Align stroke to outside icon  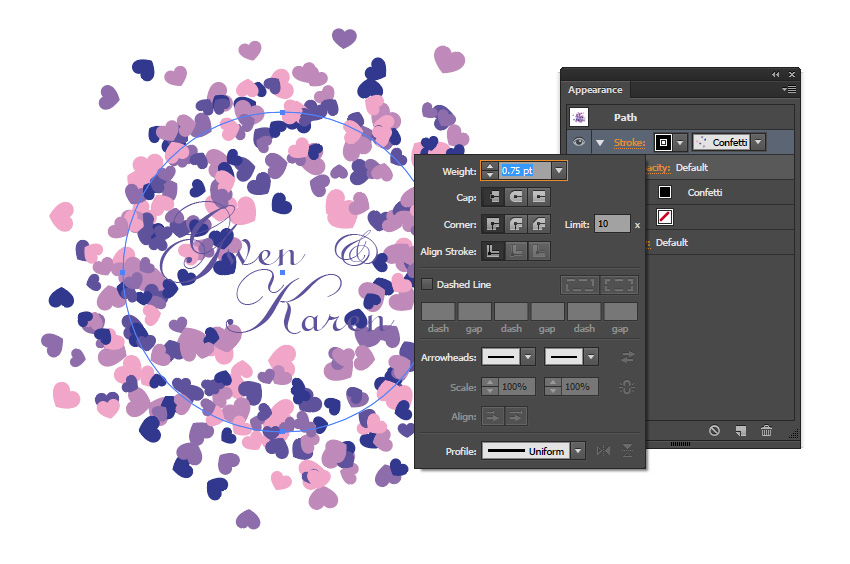539,251
